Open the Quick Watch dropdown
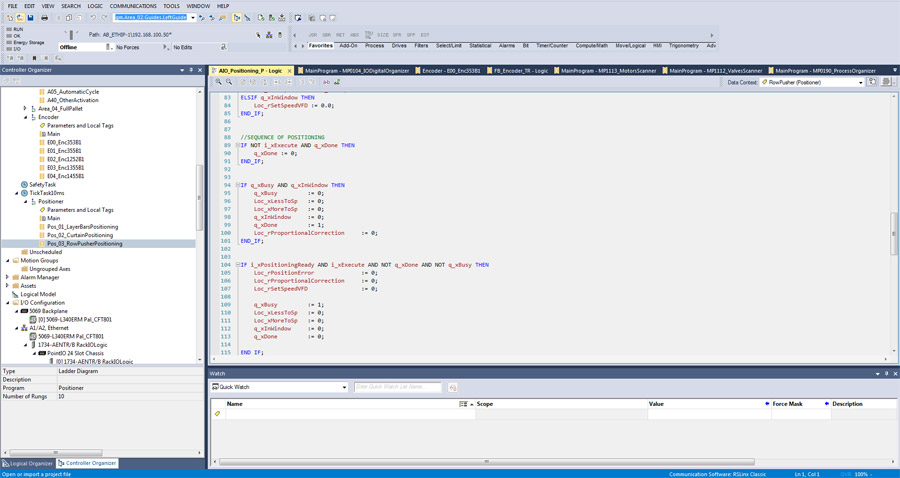 [344, 387]
